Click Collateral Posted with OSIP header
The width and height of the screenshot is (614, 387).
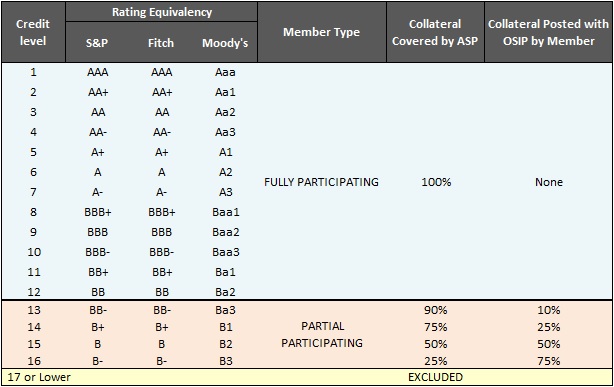(x=548, y=32)
